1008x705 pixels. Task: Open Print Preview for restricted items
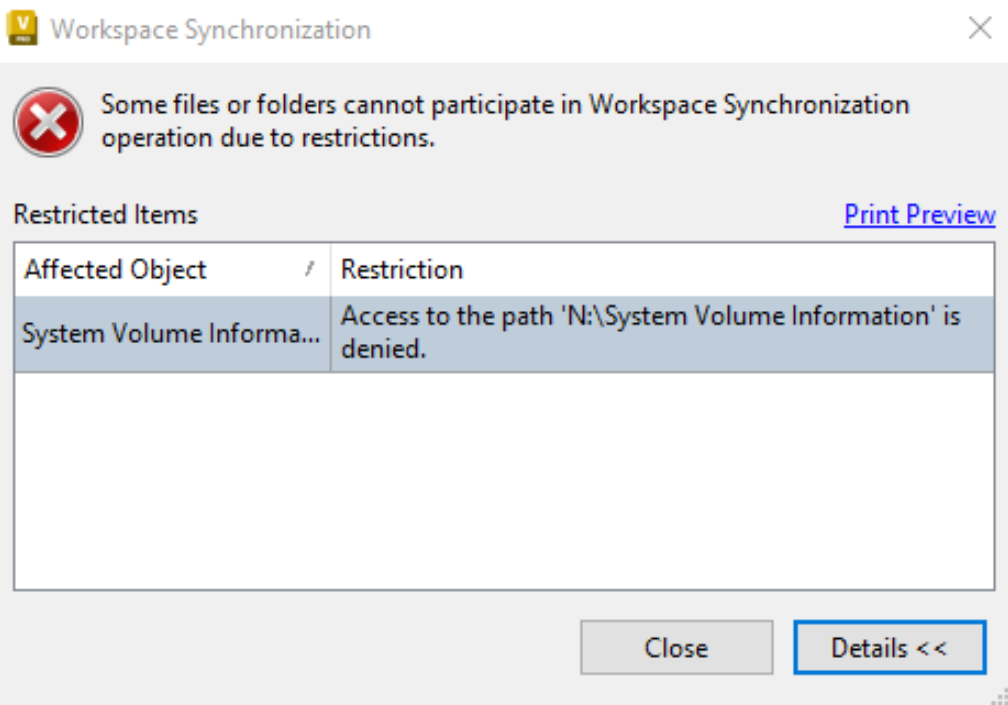click(919, 214)
